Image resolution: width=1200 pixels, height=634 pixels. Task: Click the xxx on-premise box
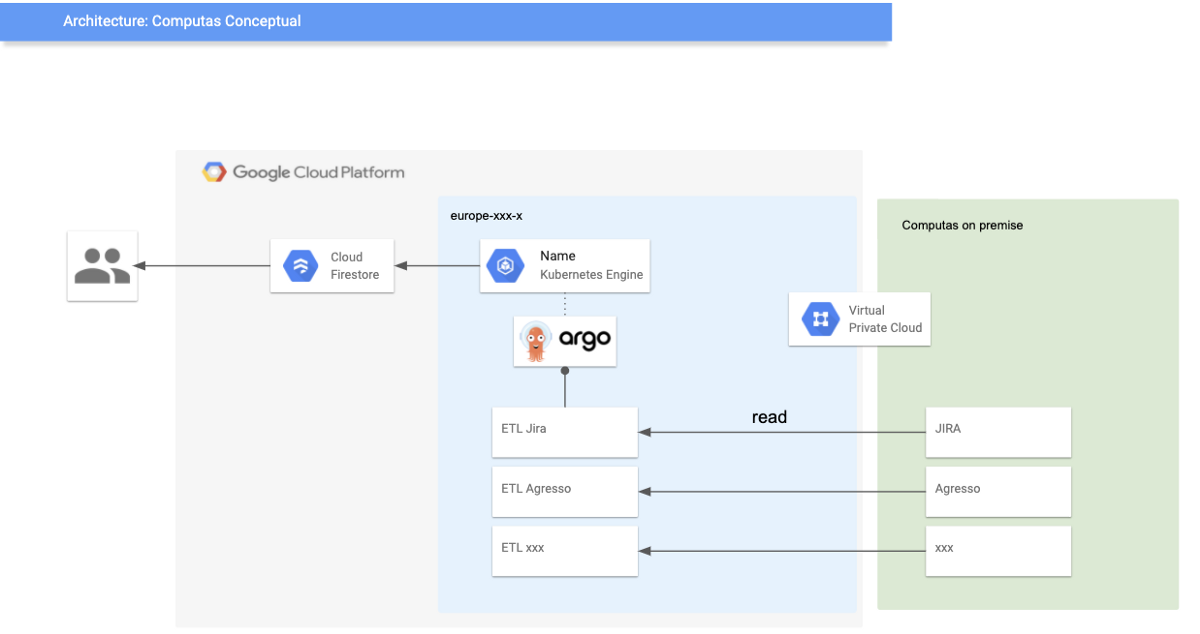[x=997, y=550]
